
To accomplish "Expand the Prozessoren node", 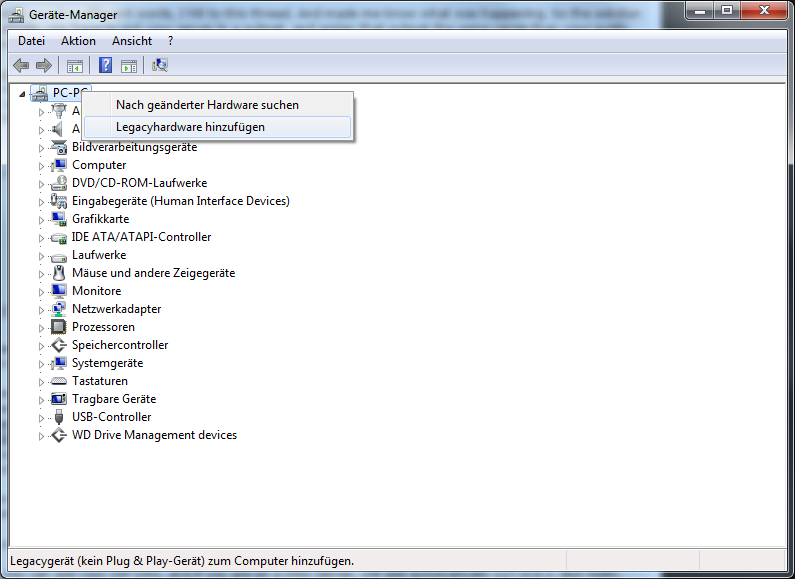I will [x=42, y=328].
